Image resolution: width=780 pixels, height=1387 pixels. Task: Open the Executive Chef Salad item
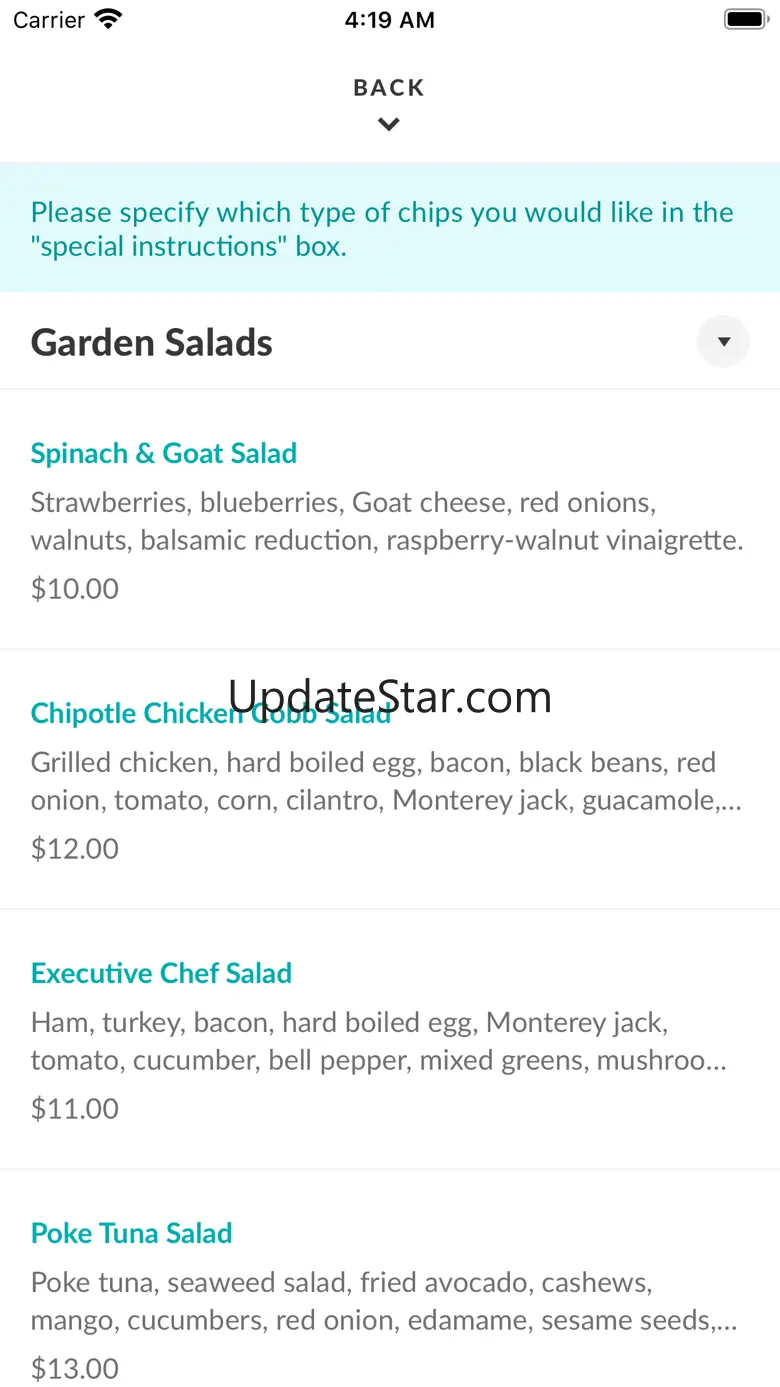[161, 973]
